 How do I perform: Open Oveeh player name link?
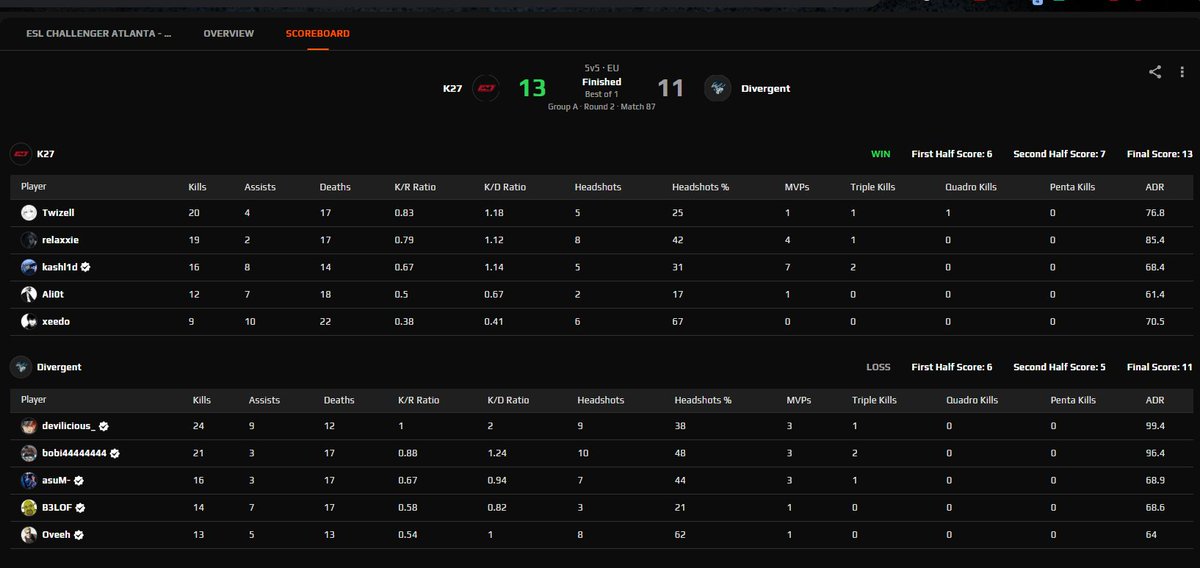coord(55,534)
